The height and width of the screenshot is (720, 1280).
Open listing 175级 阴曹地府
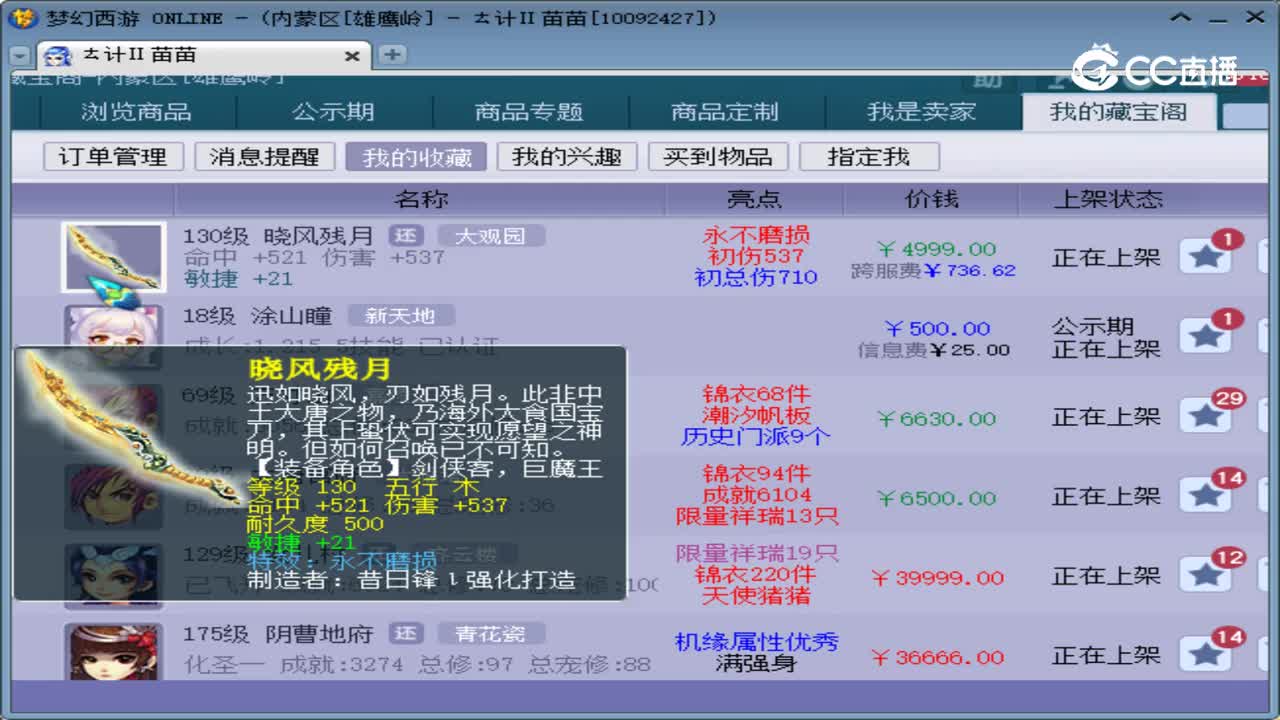[x=278, y=634]
